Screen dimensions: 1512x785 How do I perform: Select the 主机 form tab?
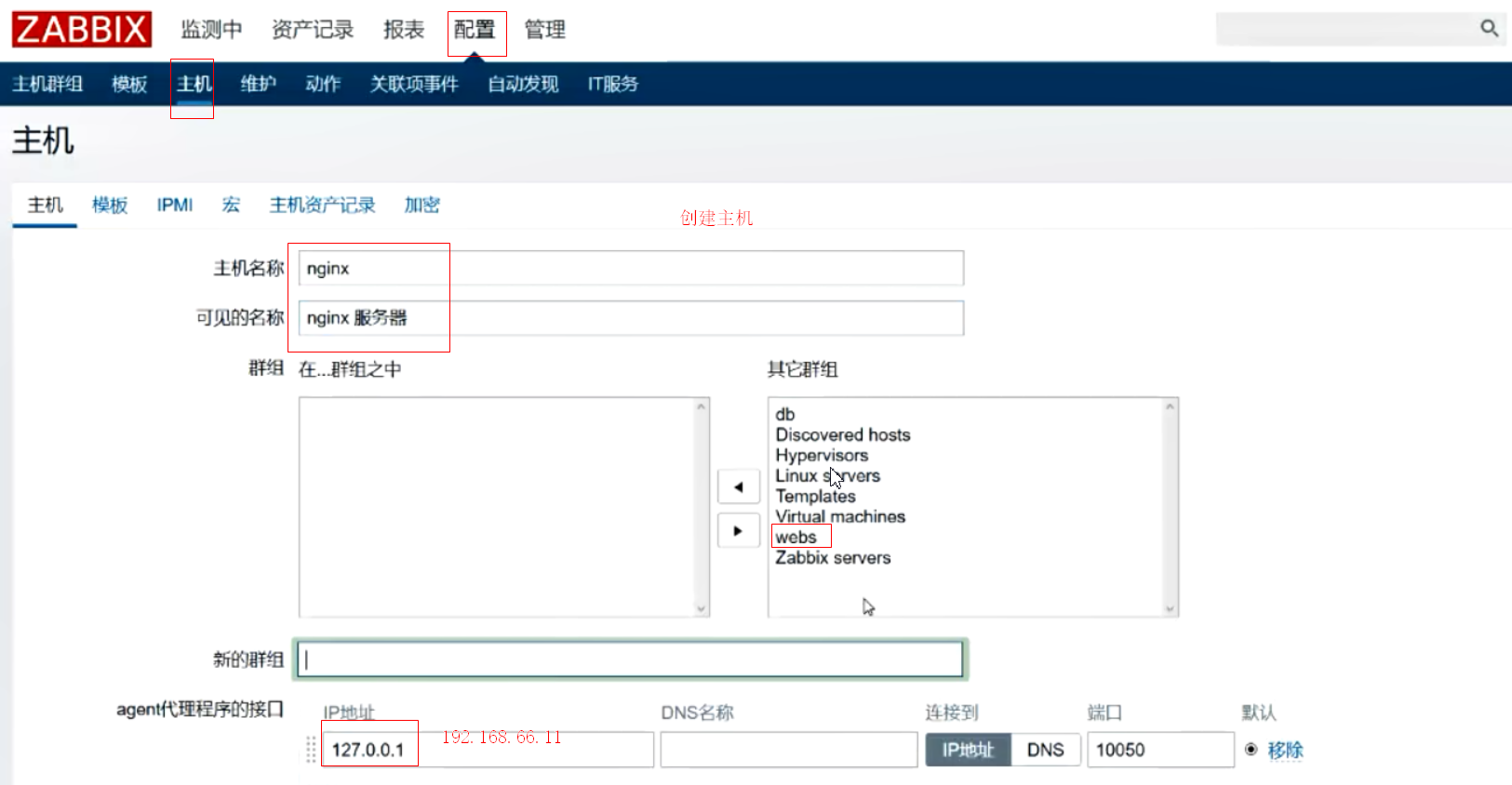pos(45,205)
